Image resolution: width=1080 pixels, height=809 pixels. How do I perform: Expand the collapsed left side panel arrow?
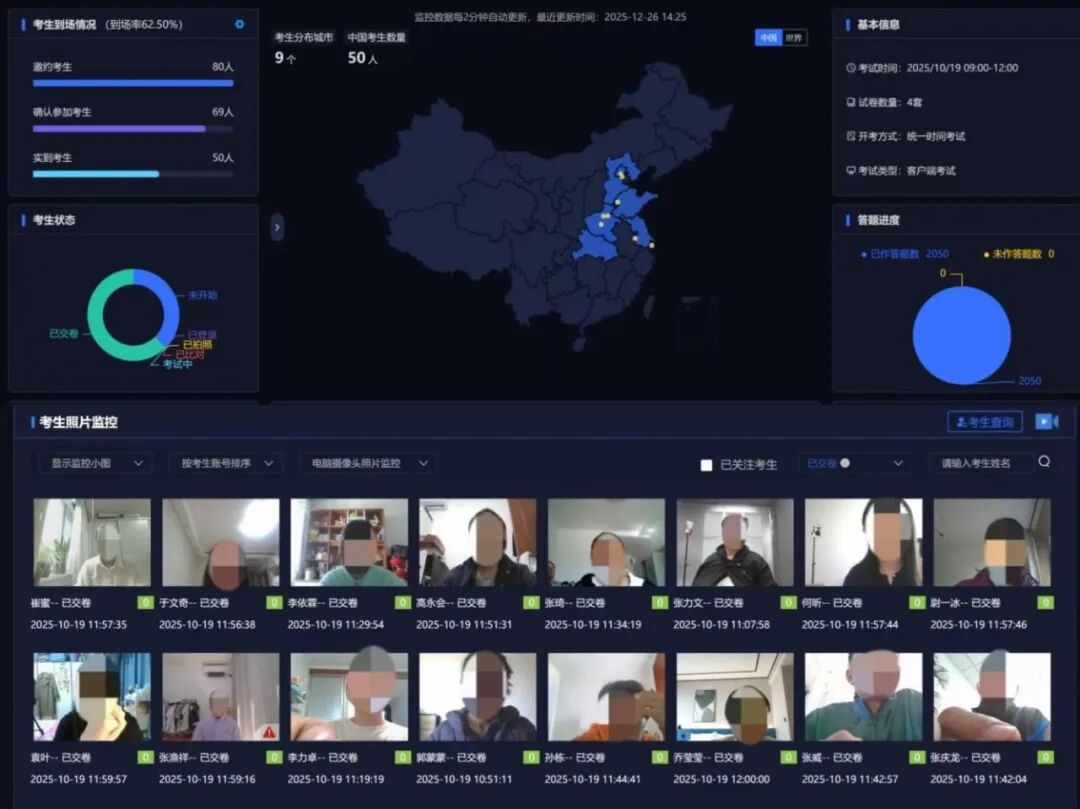point(277,228)
